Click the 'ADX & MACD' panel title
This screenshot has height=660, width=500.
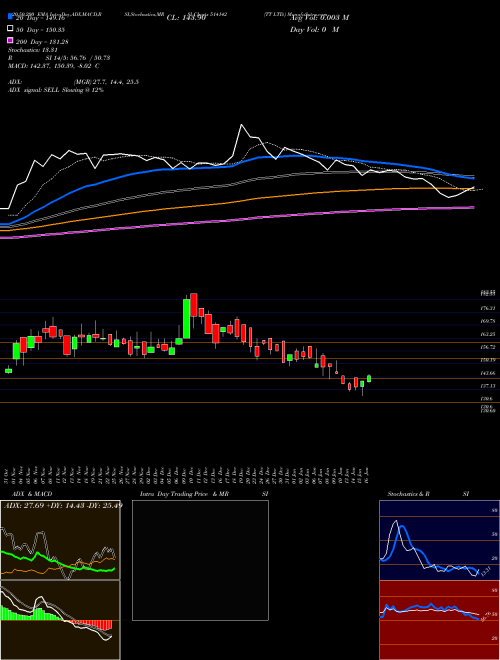pos(32,494)
